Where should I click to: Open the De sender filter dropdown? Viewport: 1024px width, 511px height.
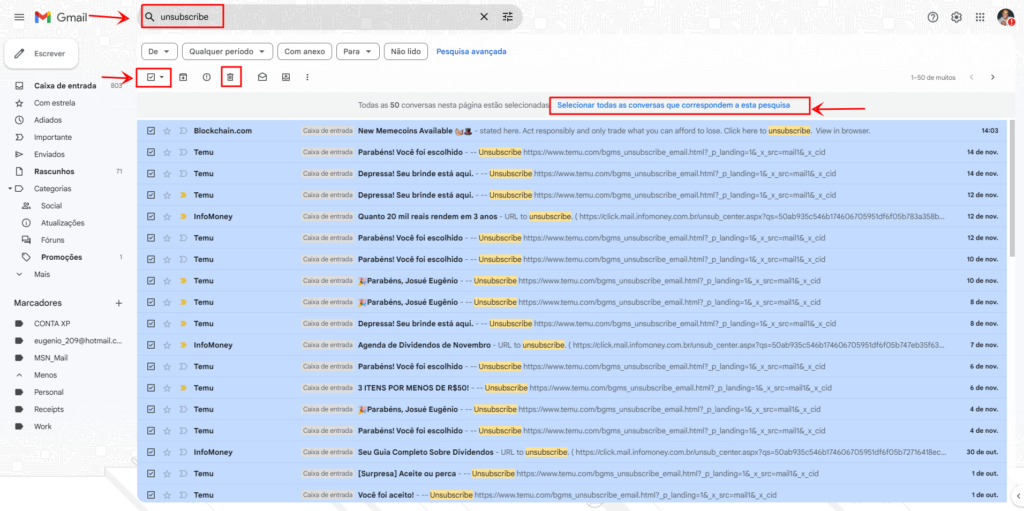(159, 52)
